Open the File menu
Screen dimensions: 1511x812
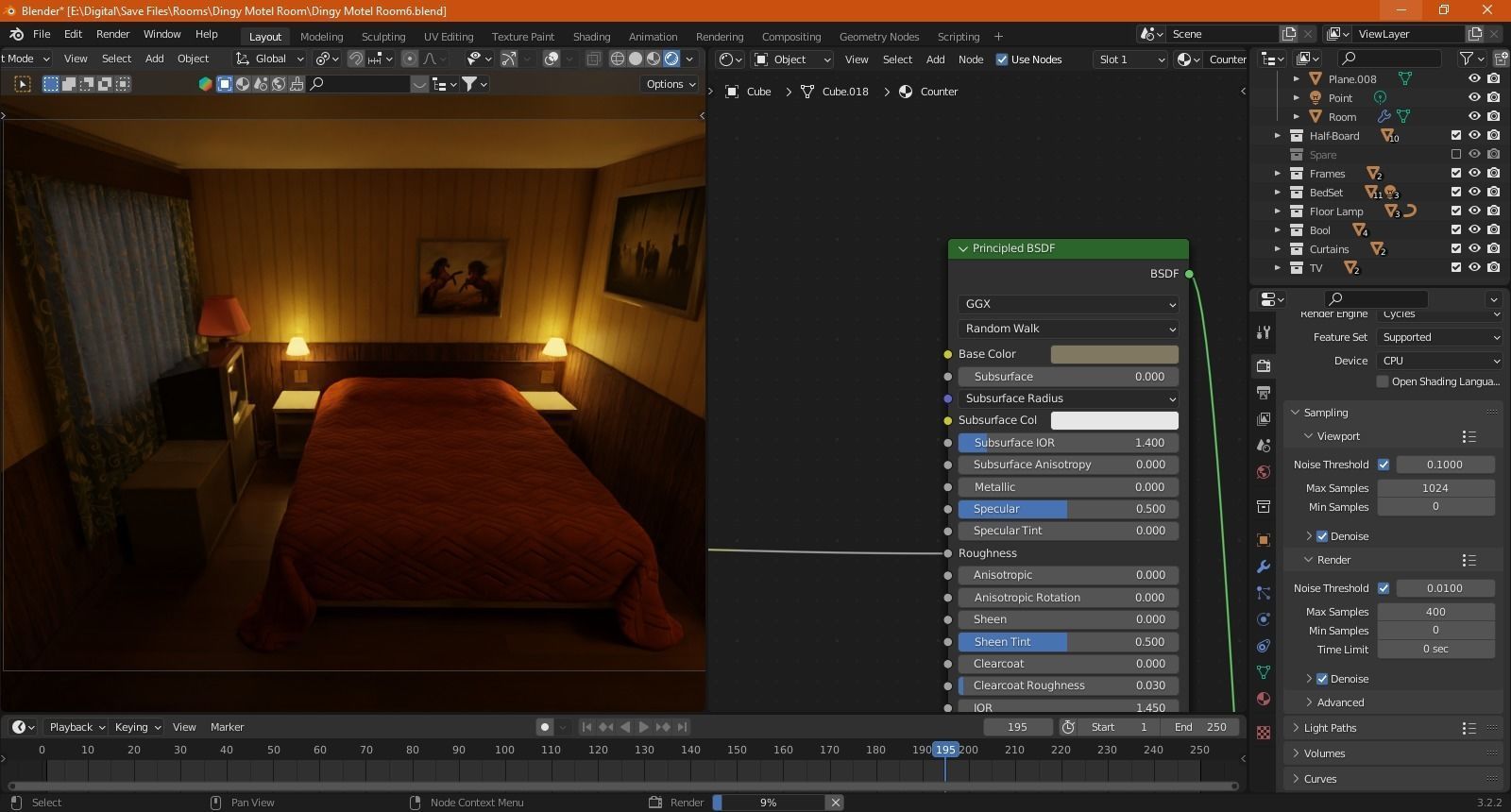point(42,34)
